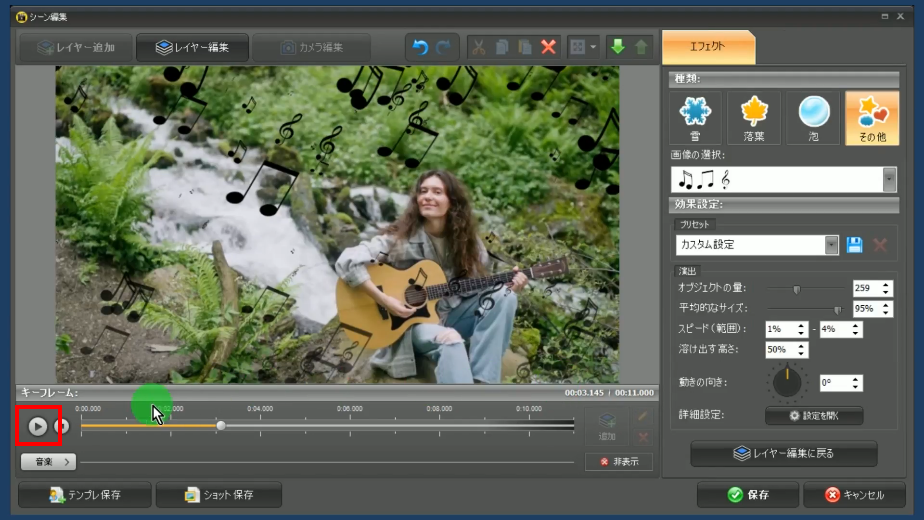Open the grid layout dropdown in toolbar
The width and height of the screenshot is (924, 520).
[x=583, y=47]
